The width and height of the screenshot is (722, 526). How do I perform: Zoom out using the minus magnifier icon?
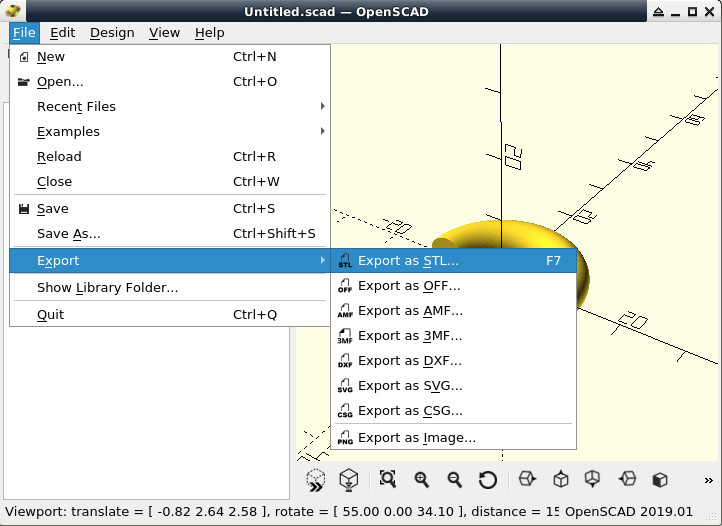(454, 479)
